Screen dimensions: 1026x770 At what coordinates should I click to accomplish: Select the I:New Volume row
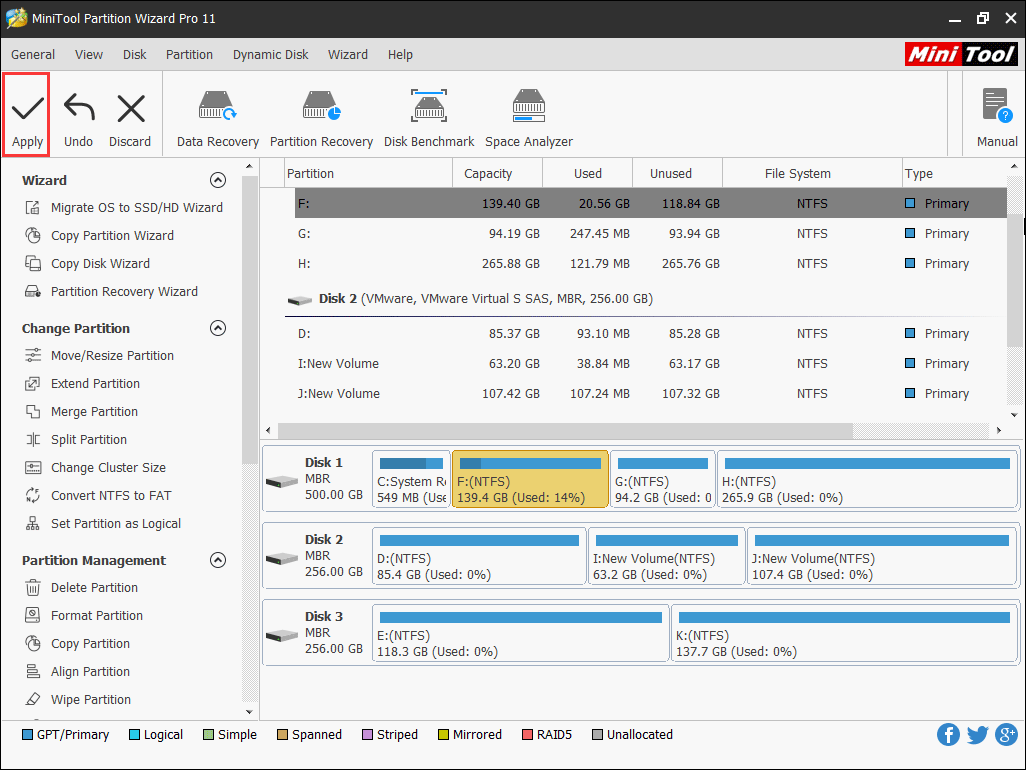coord(650,364)
